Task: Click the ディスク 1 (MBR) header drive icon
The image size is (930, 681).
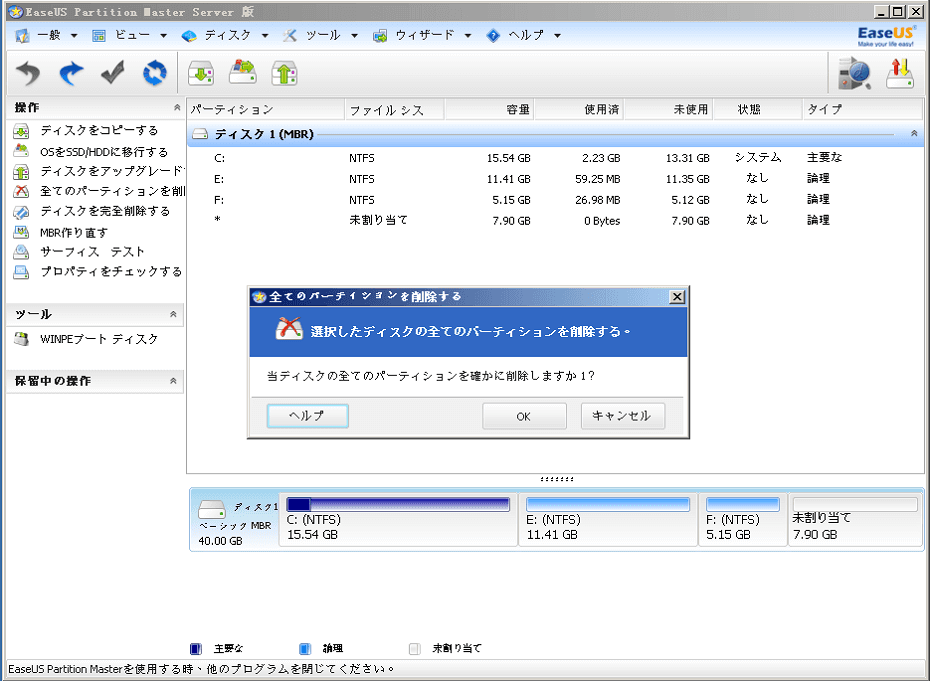Action: (x=201, y=135)
